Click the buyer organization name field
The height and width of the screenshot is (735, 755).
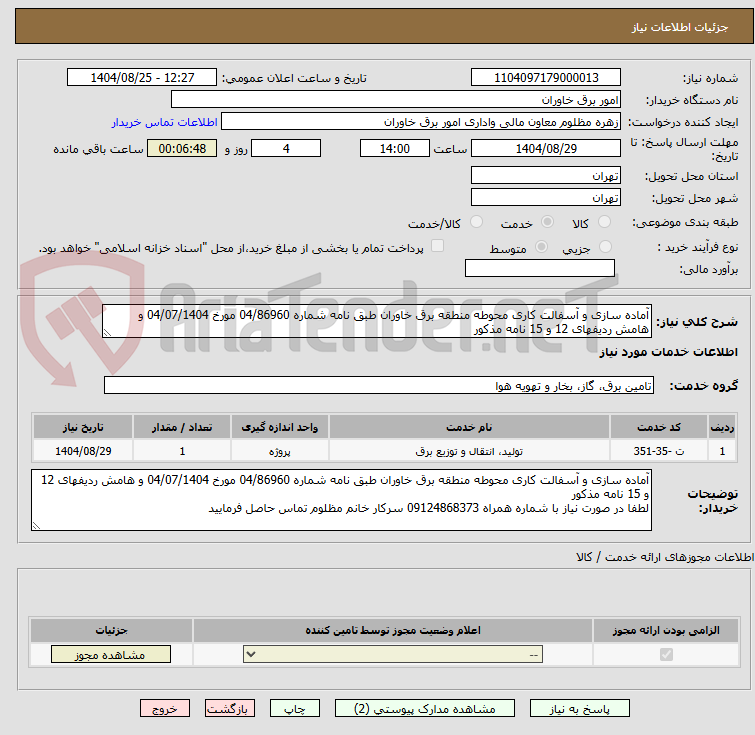coord(396,100)
